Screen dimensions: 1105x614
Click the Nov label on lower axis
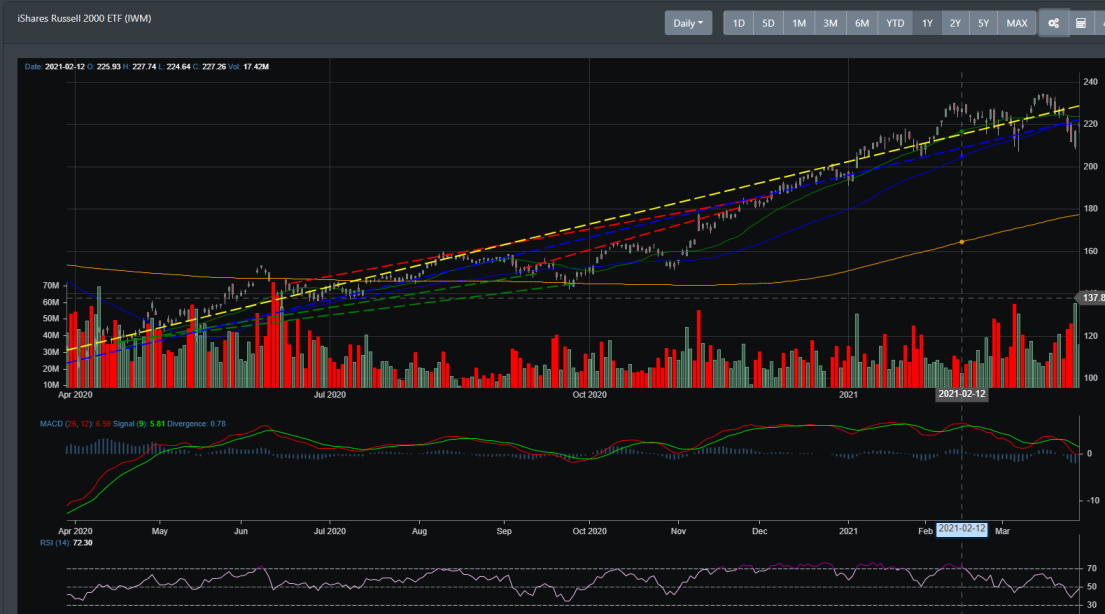(x=678, y=531)
